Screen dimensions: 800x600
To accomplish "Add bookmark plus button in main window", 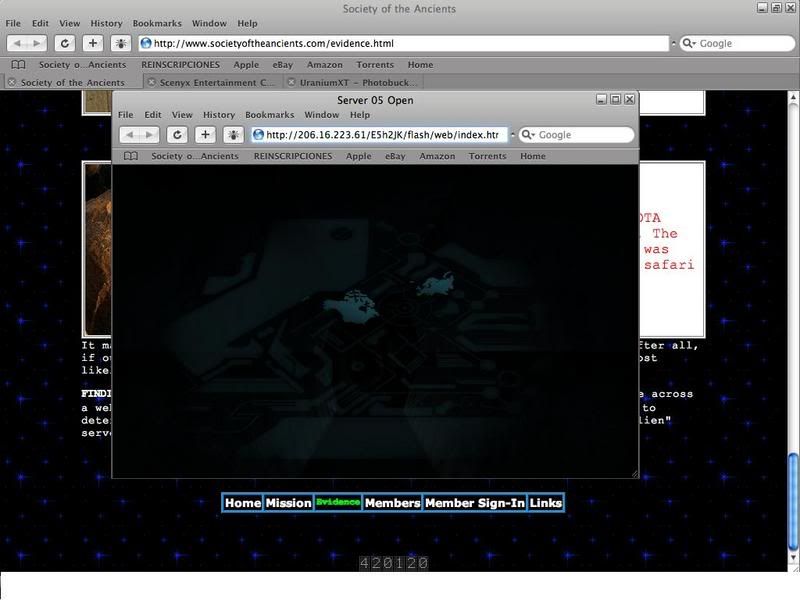I will (x=92, y=43).
